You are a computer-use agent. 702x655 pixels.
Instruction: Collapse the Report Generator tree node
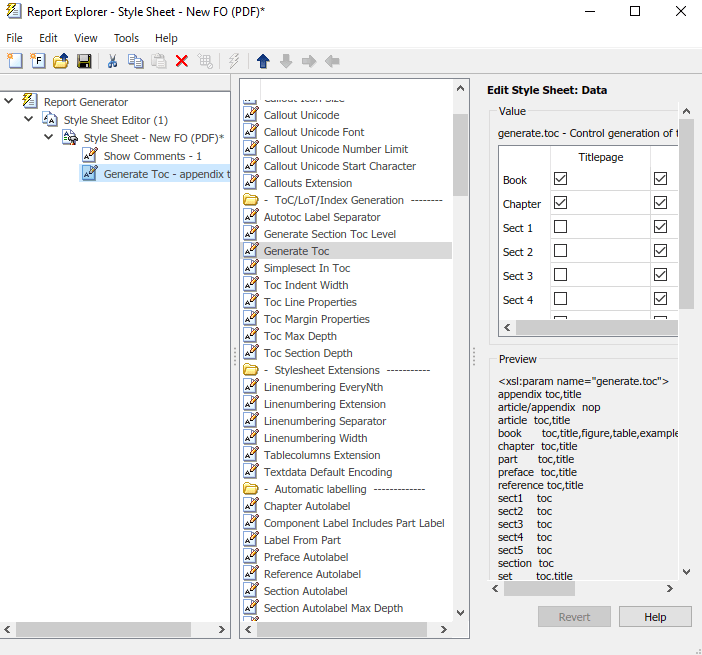tap(8, 101)
